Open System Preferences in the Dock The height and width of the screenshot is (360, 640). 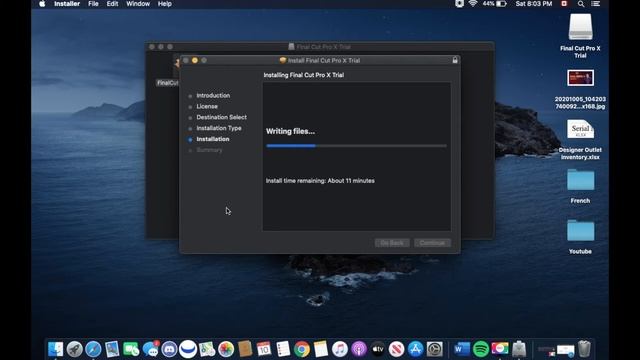tap(434, 349)
